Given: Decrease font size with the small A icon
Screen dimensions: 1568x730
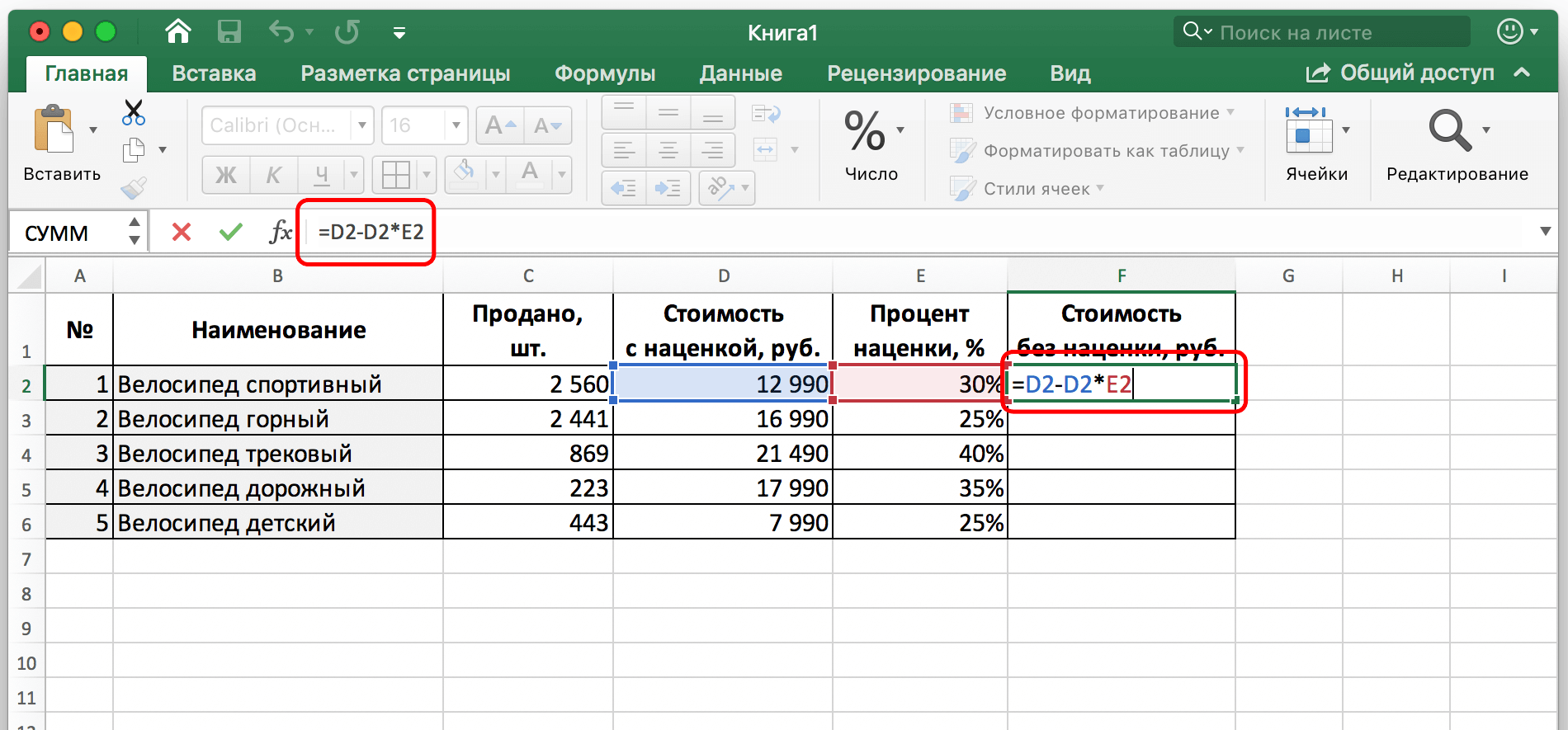Looking at the screenshot, I should pyautogui.click(x=547, y=125).
